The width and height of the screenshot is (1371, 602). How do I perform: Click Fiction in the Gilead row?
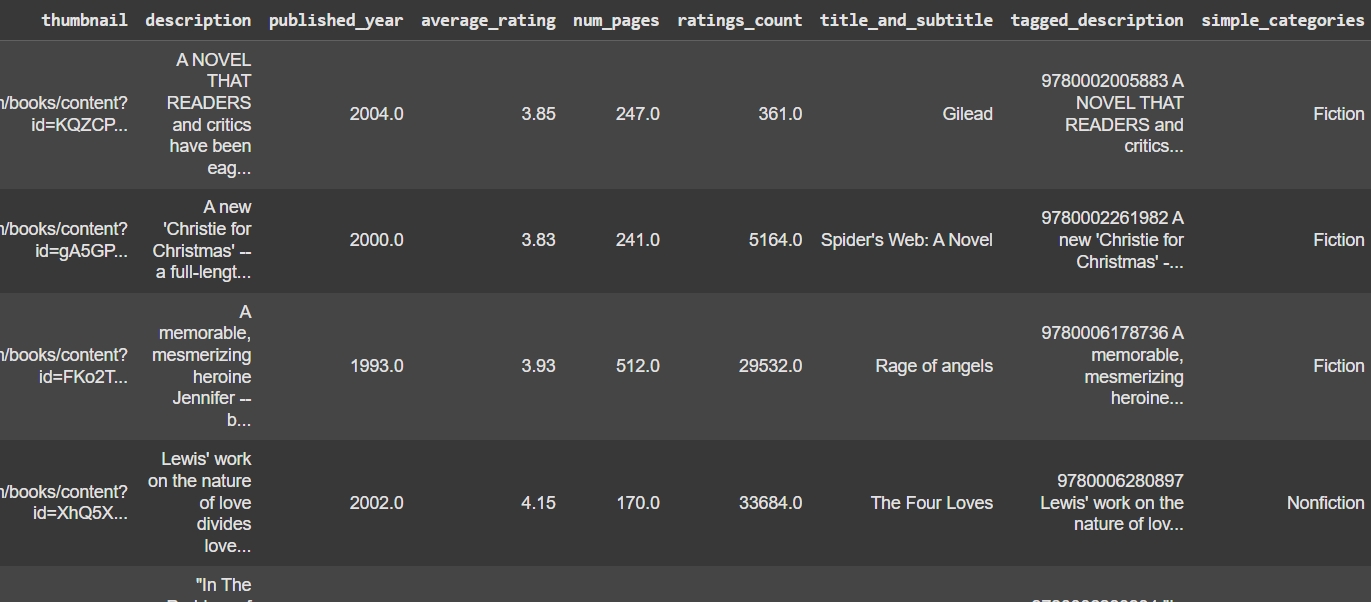[1338, 114]
